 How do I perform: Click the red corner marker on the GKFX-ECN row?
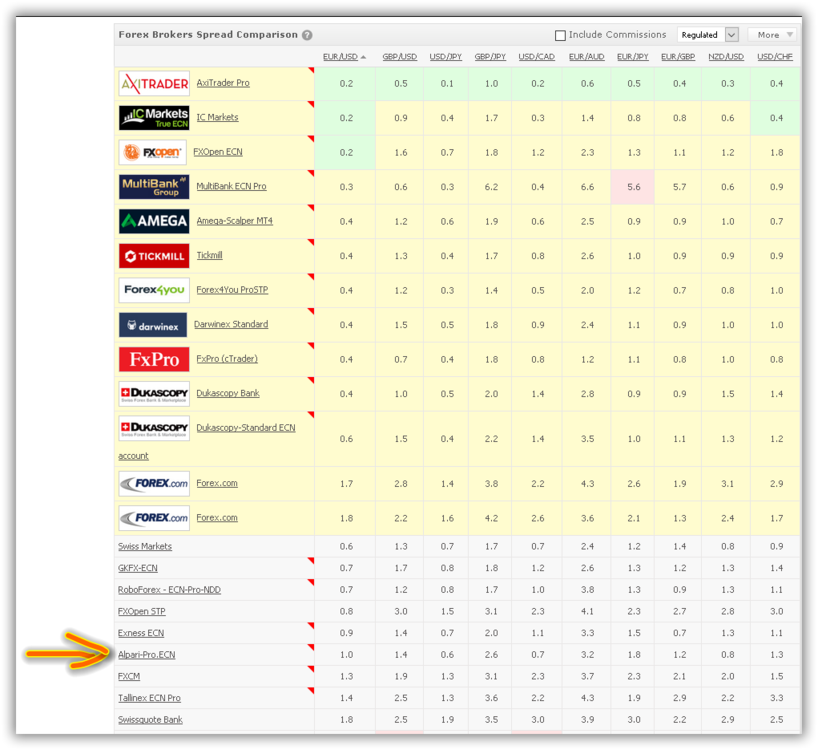click(311, 561)
